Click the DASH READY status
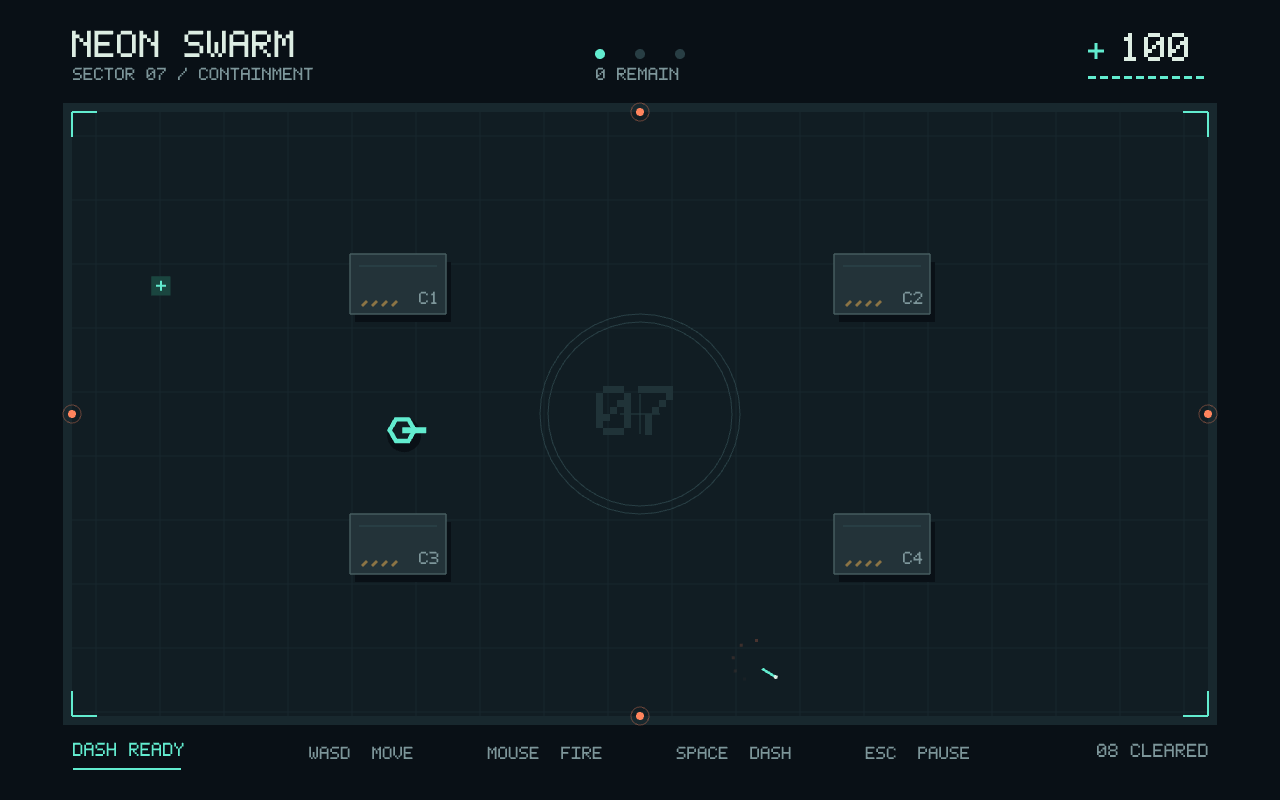This screenshot has width=1280, height=800. [x=128, y=750]
